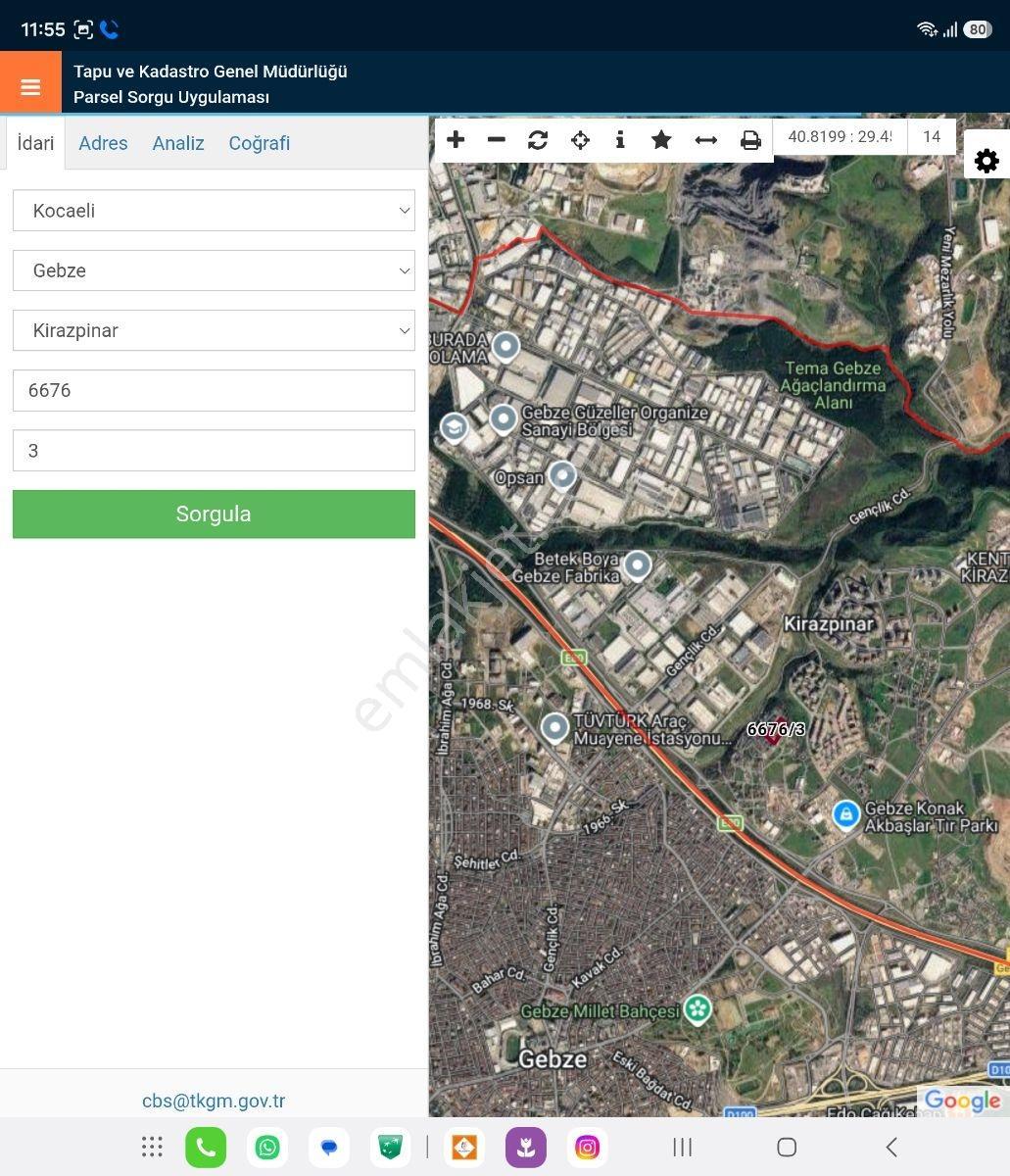
Task: Locate my position with crosshair icon
Action: pyautogui.click(x=580, y=140)
